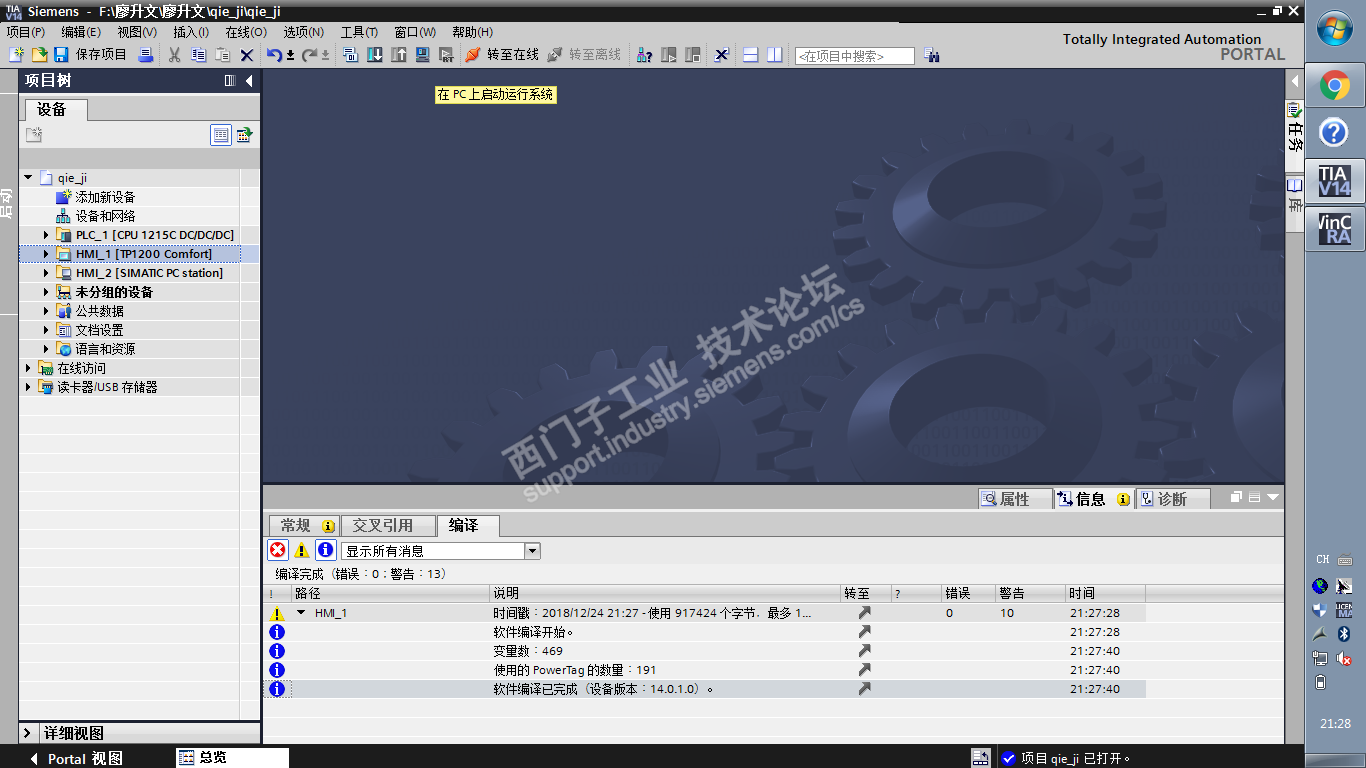Open the 编辑(E) menu
This screenshot has height=768, width=1366.
pyautogui.click(x=81, y=32)
